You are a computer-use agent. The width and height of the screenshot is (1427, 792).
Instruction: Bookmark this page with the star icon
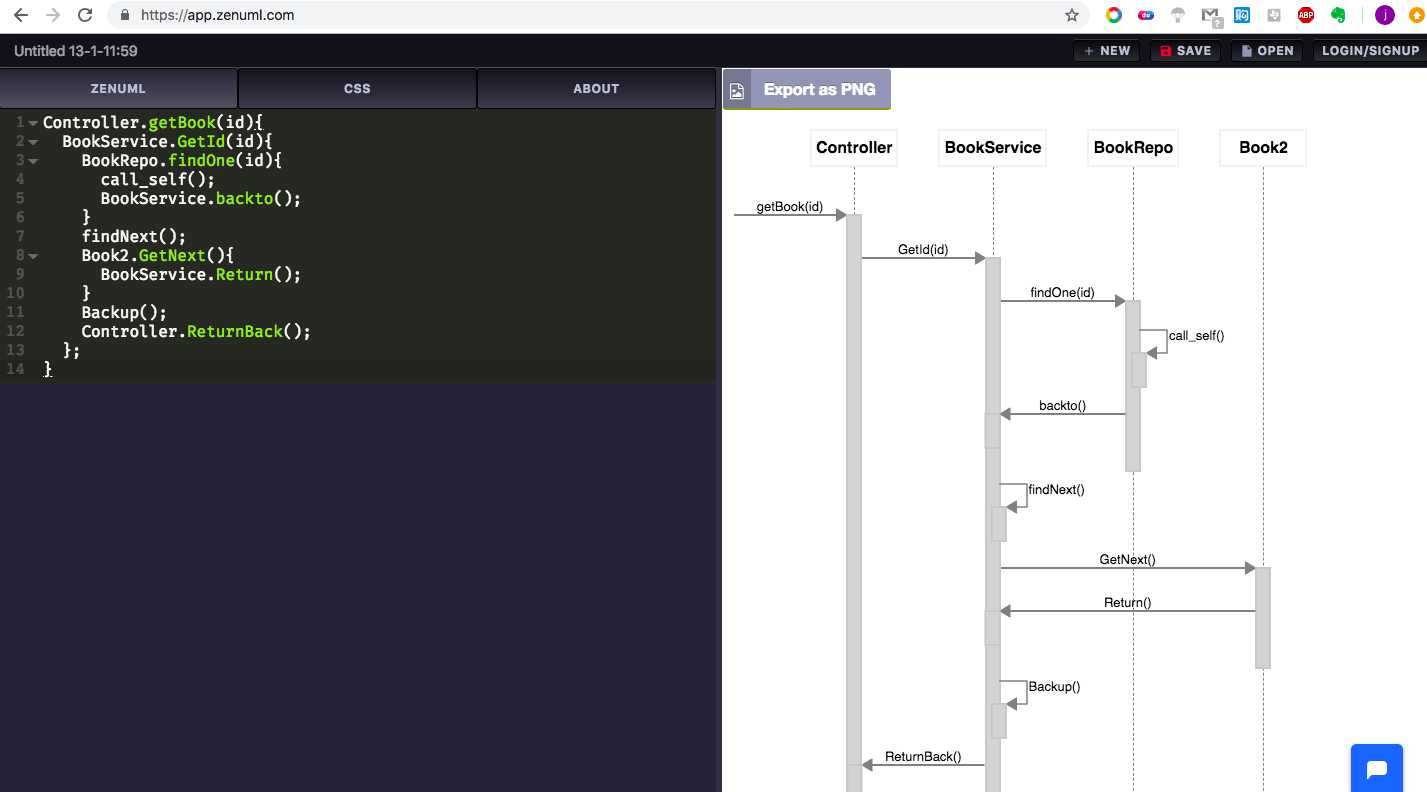1072,15
